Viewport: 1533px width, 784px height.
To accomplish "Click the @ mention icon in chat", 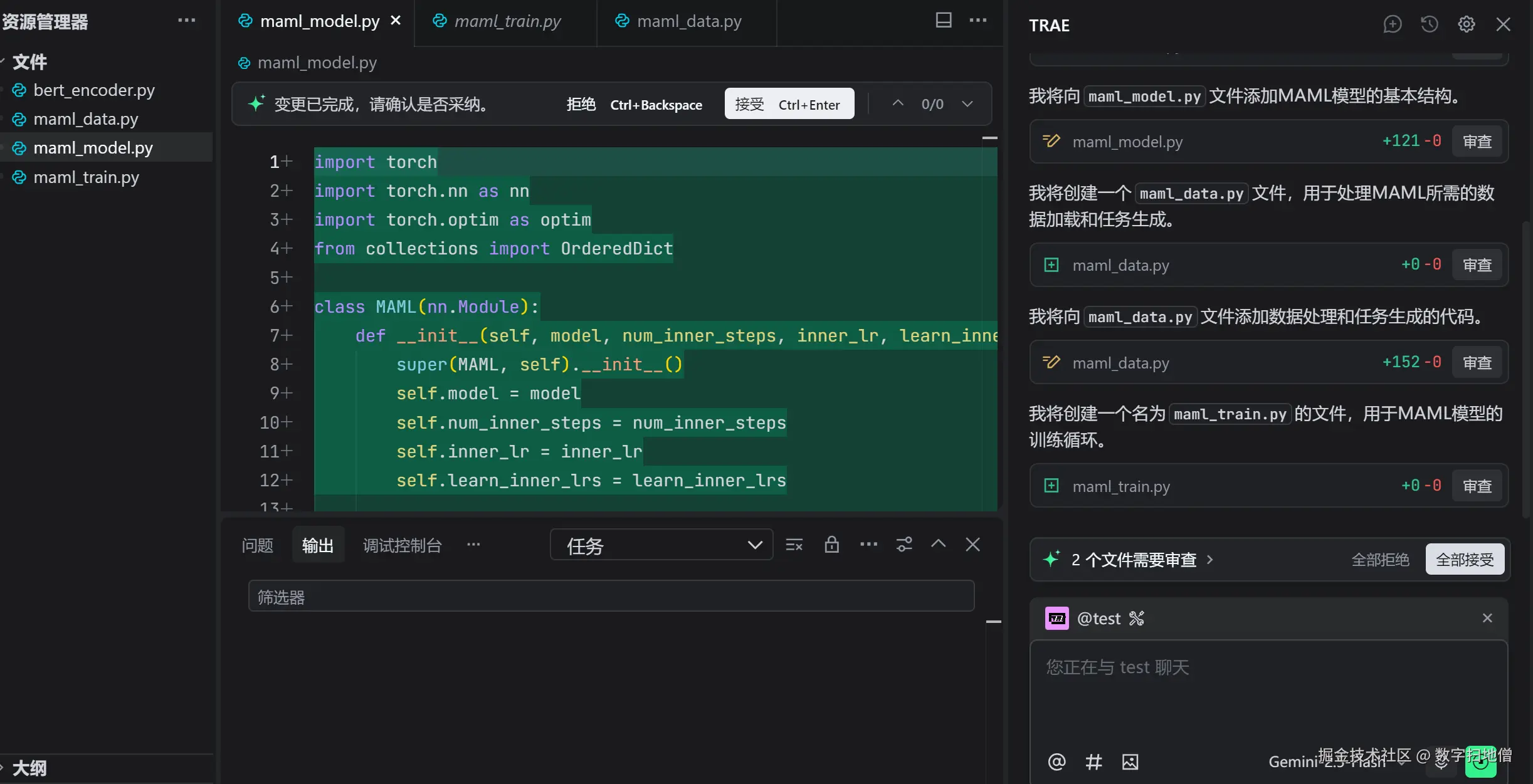I will click(1056, 761).
